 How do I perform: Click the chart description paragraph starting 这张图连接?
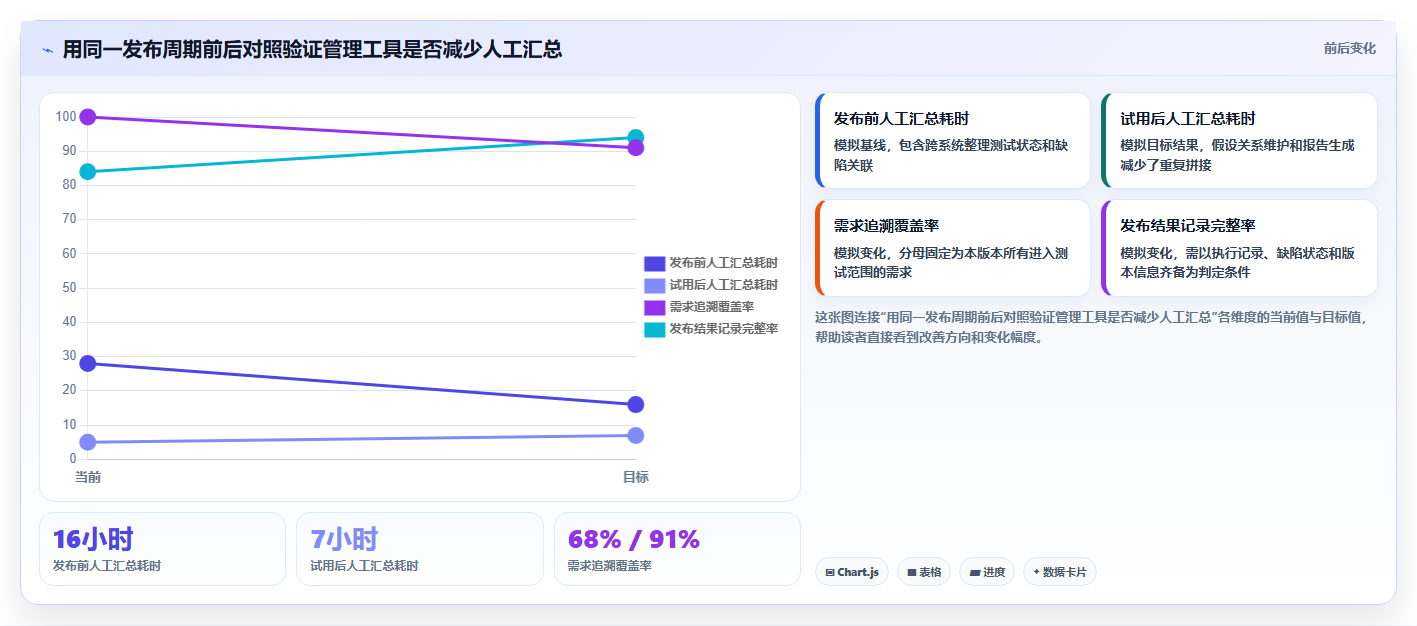(x=1091, y=327)
